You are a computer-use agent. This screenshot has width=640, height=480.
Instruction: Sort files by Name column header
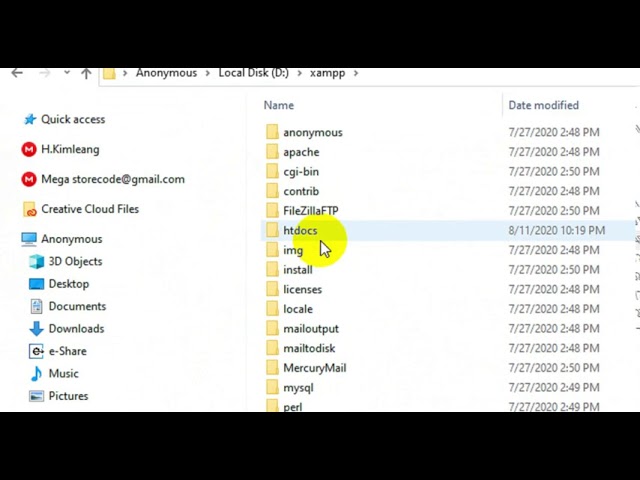tap(279, 105)
